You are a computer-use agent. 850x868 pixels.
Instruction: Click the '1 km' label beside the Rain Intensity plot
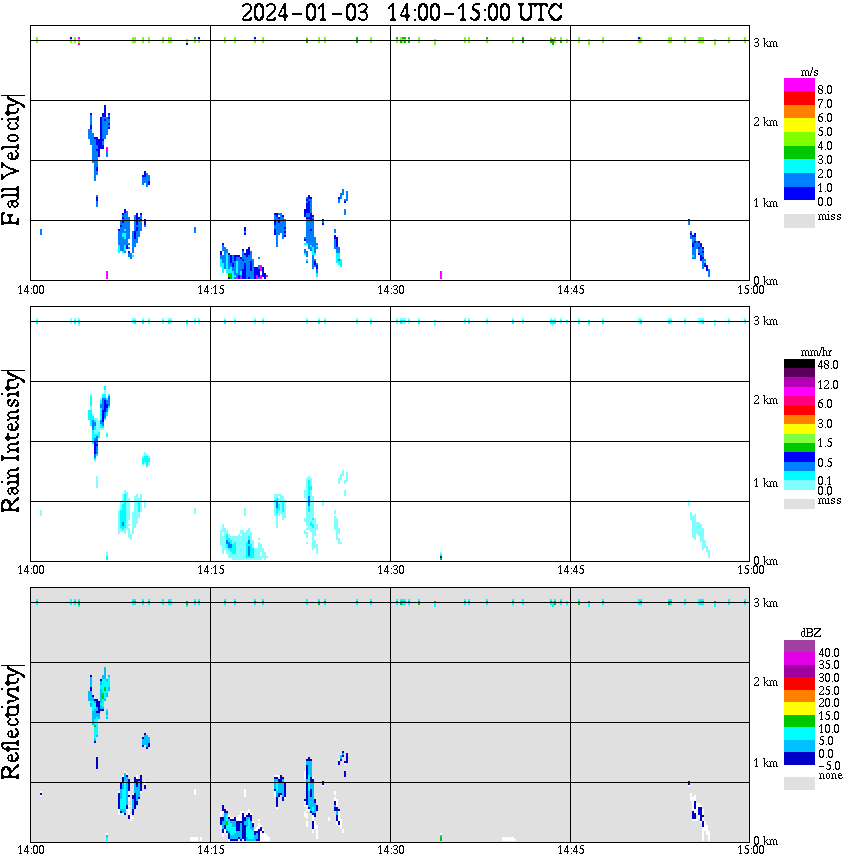pyautogui.click(x=765, y=483)
